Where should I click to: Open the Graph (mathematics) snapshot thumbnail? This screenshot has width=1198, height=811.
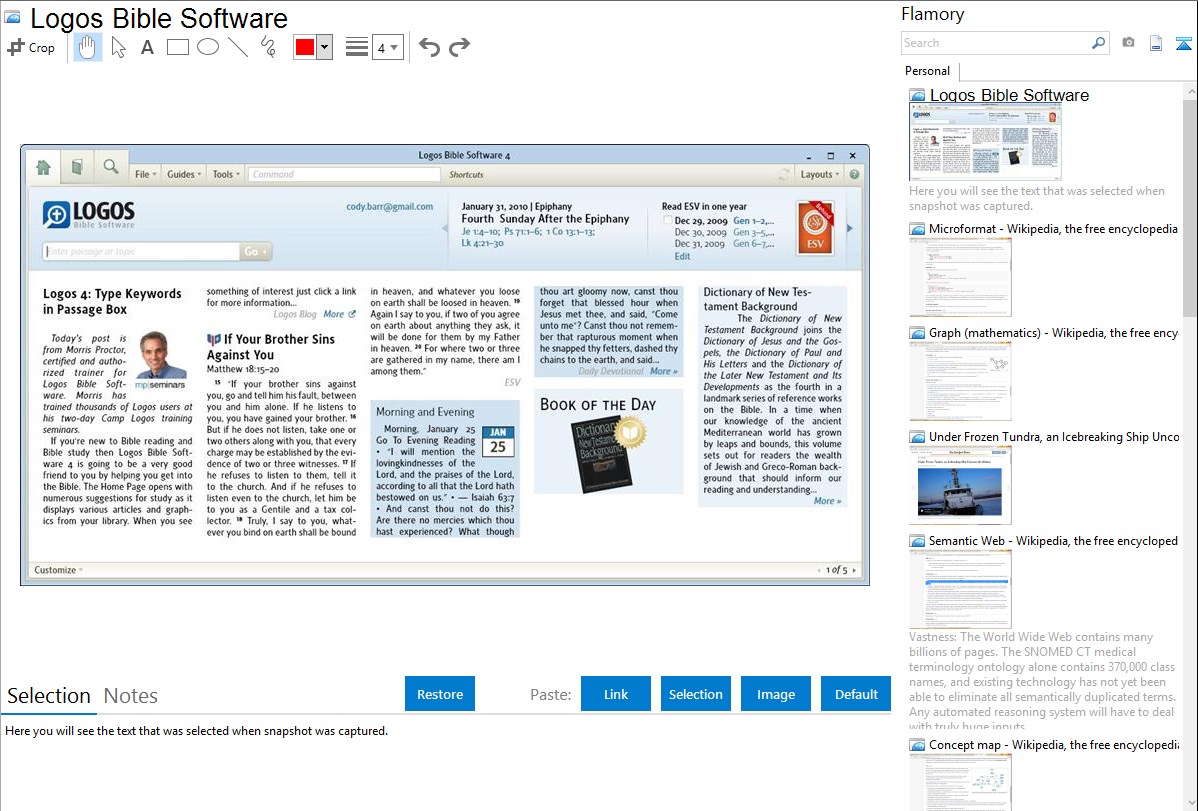(x=960, y=381)
